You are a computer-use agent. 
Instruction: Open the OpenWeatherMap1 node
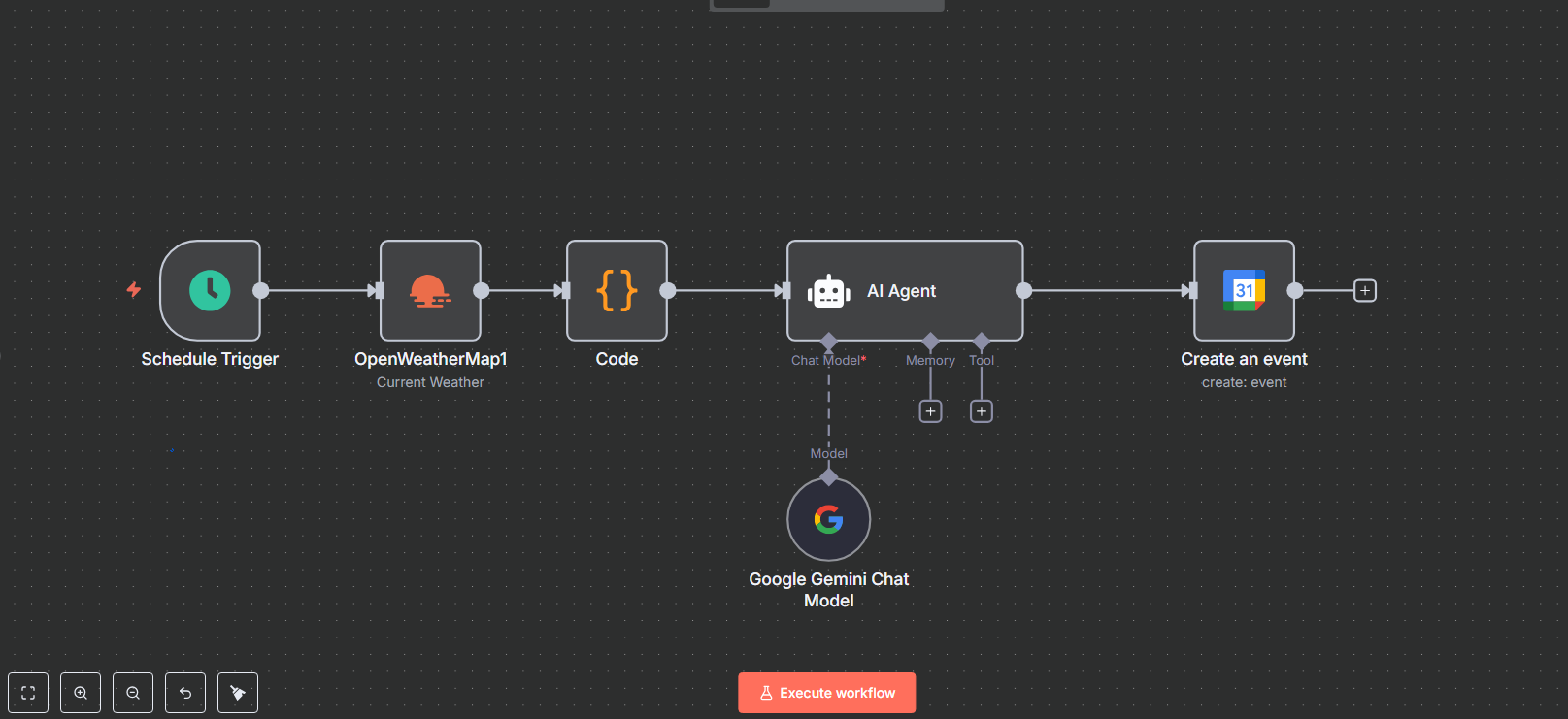click(430, 290)
